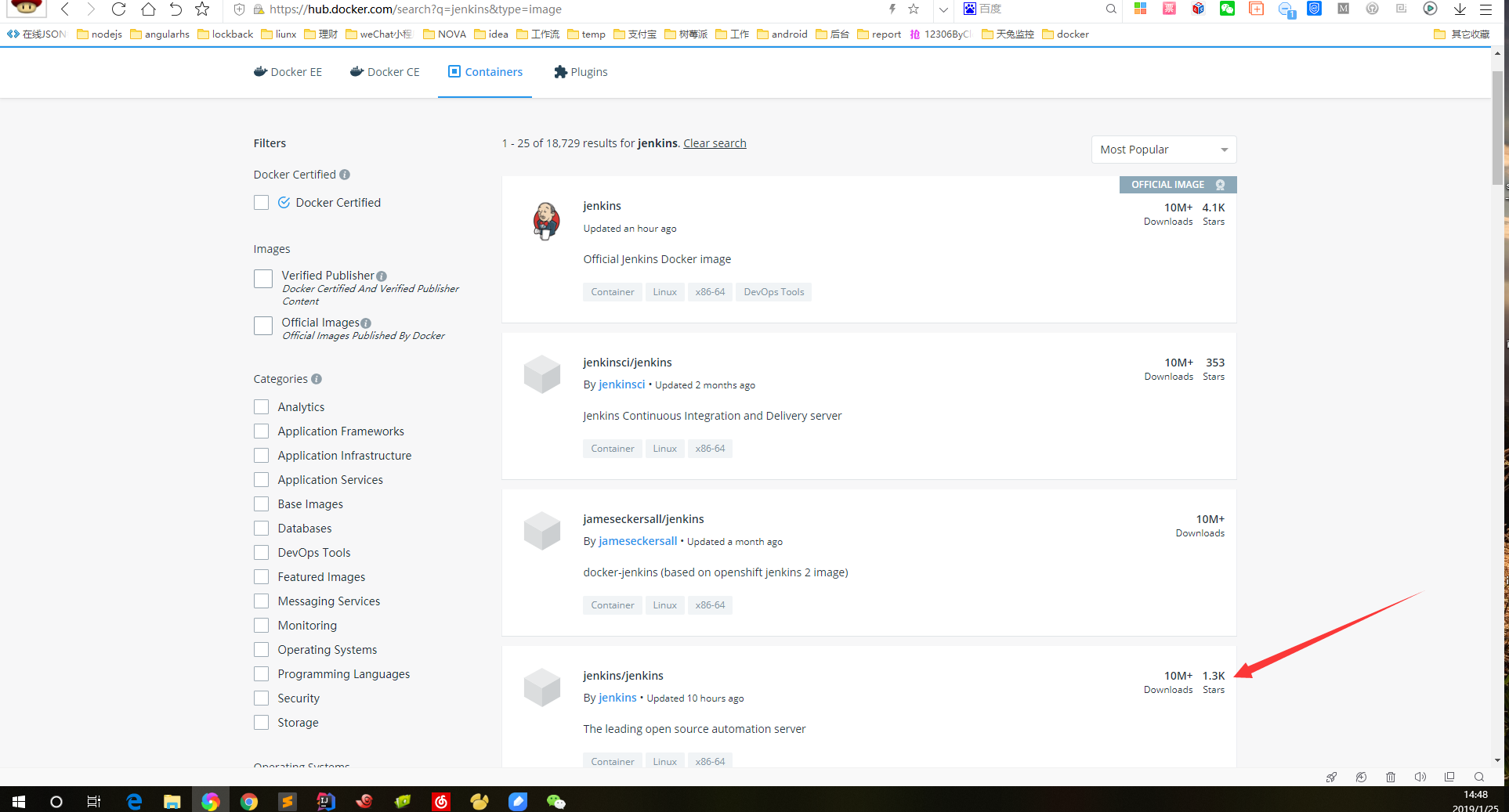Open the jameseckersall publisher link

(637, 541)
